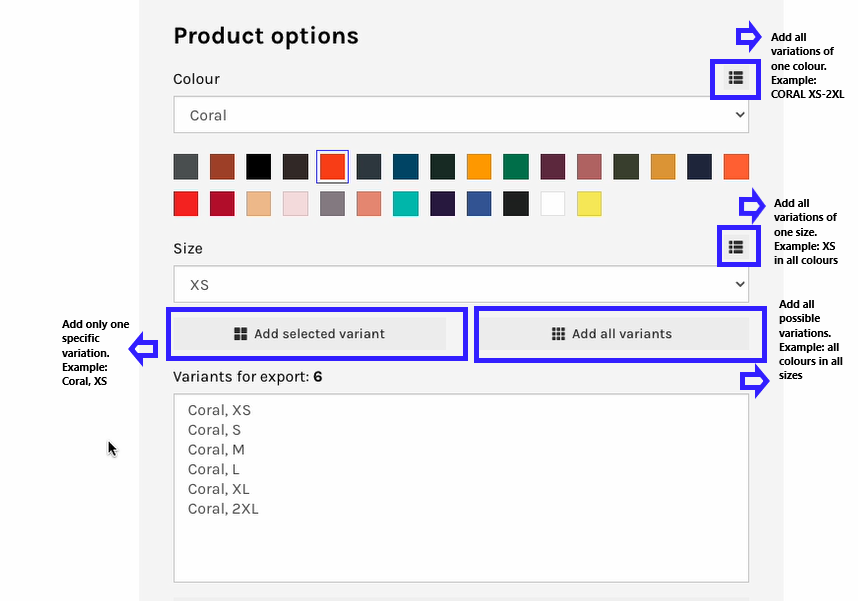This screenshot has height=601, width=858.
Task: Open the Colour dropdown showing Coral
Action: [x=461, y=115]
